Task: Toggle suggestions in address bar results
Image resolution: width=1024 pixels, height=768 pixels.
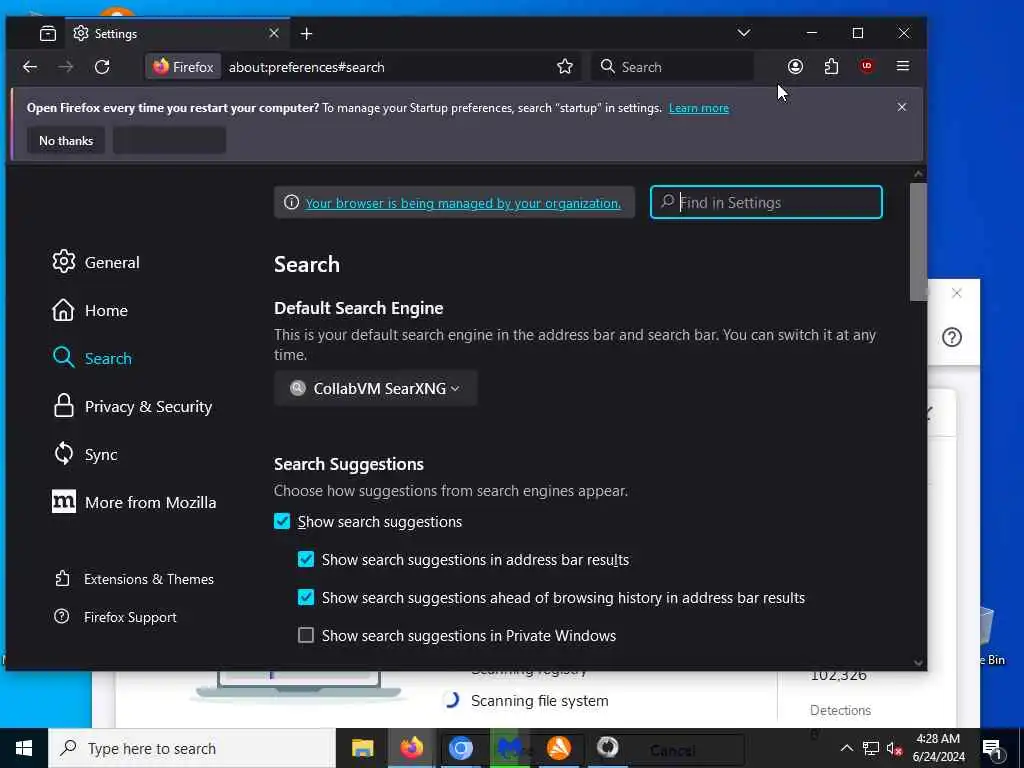Action: (306, 559)
